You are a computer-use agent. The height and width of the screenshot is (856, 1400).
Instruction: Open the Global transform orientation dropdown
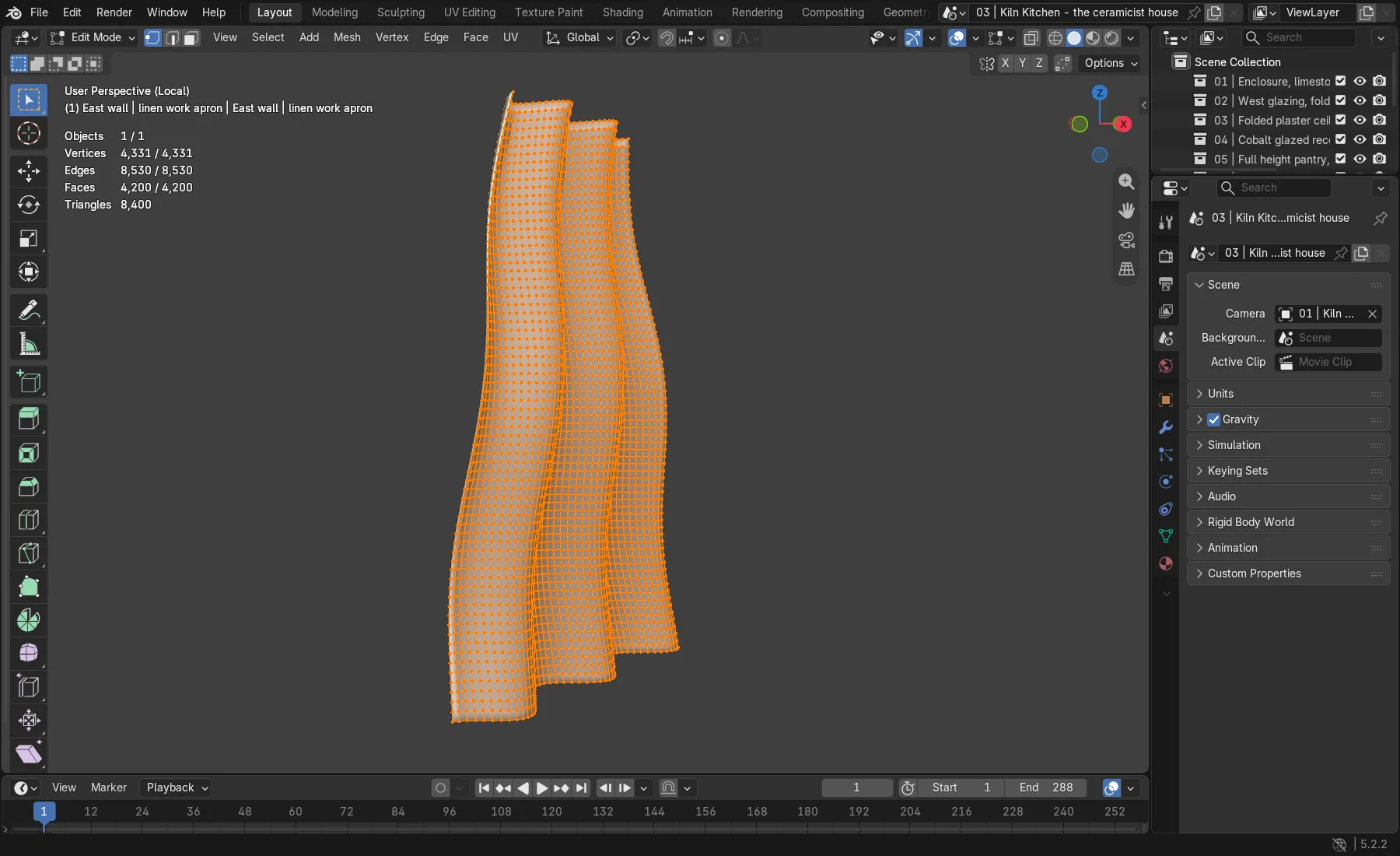[x=579, y=37]
